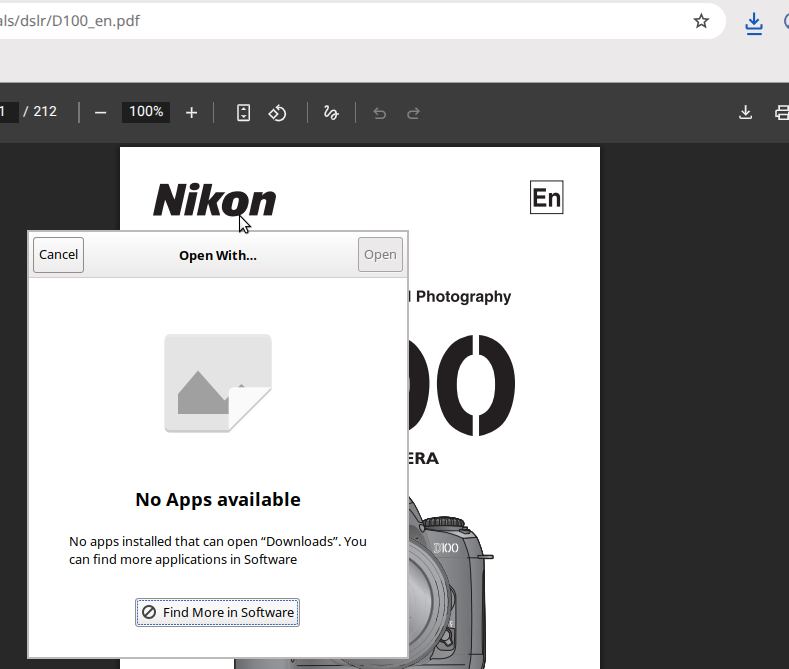Zoom out the PDF with minus button
The height and width of the screenshot is (669, 789).
point(100,112)
